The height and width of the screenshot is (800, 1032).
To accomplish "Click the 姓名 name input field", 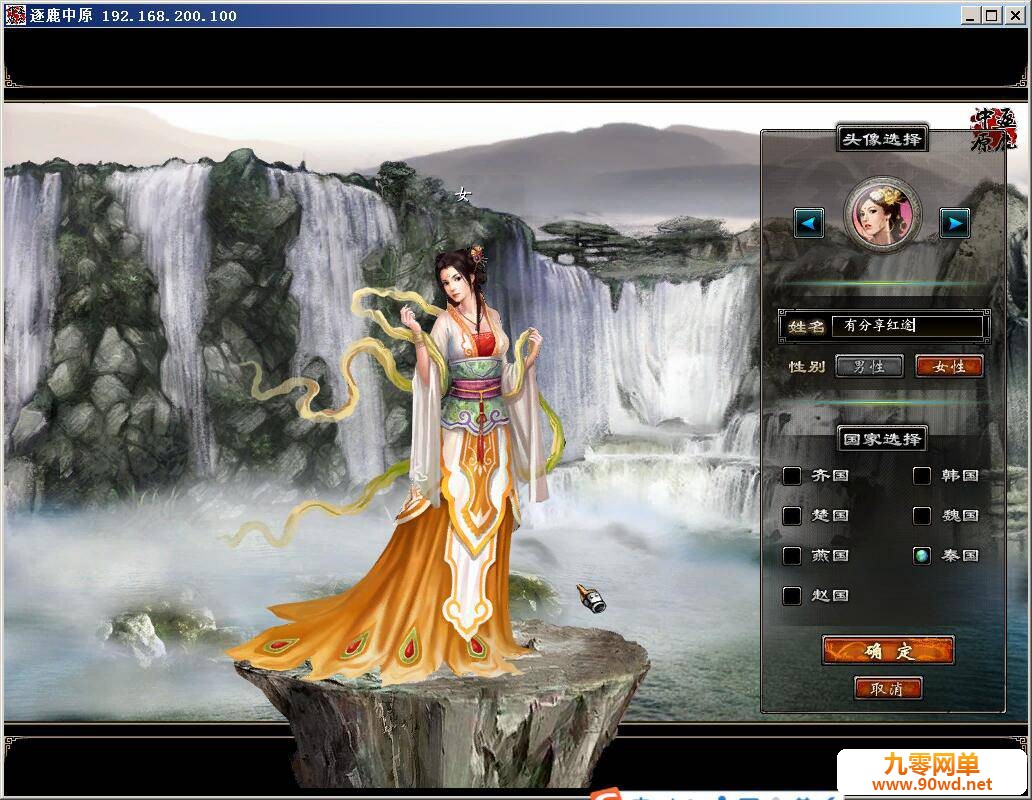I will tap(908, 326).
